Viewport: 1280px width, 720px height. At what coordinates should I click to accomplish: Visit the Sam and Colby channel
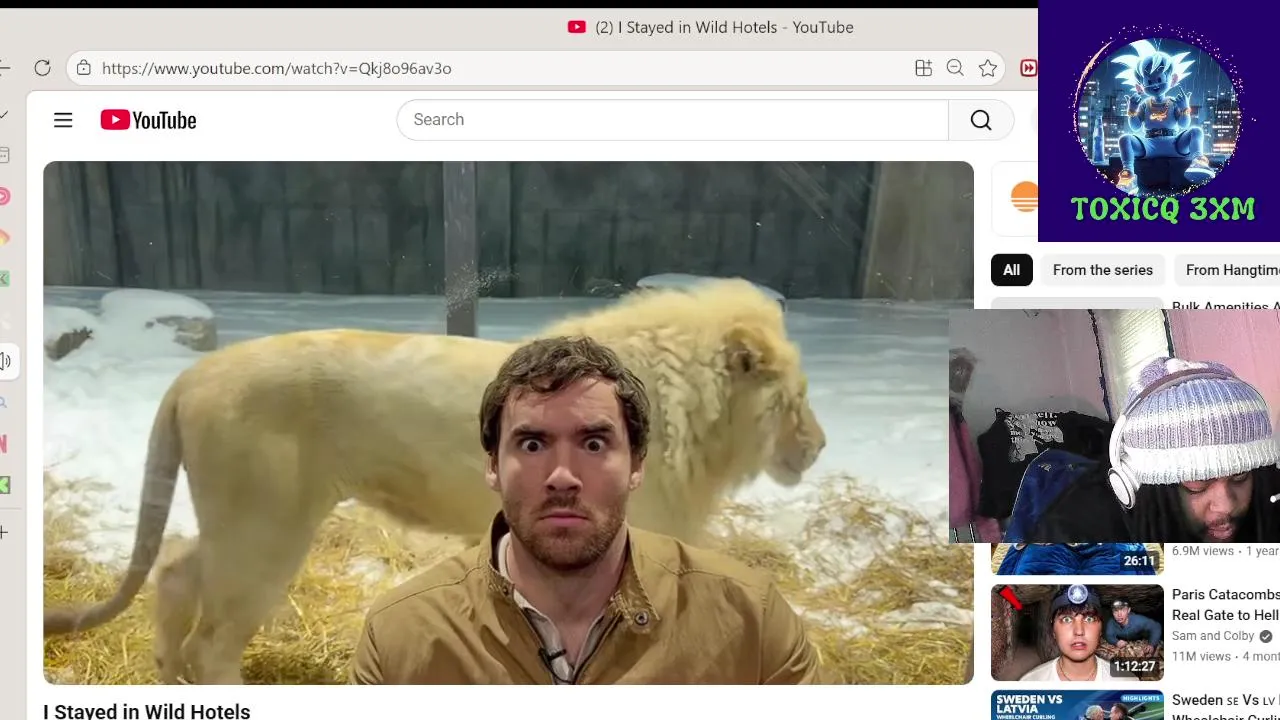pyautogui.click(x=1213, y=636)
